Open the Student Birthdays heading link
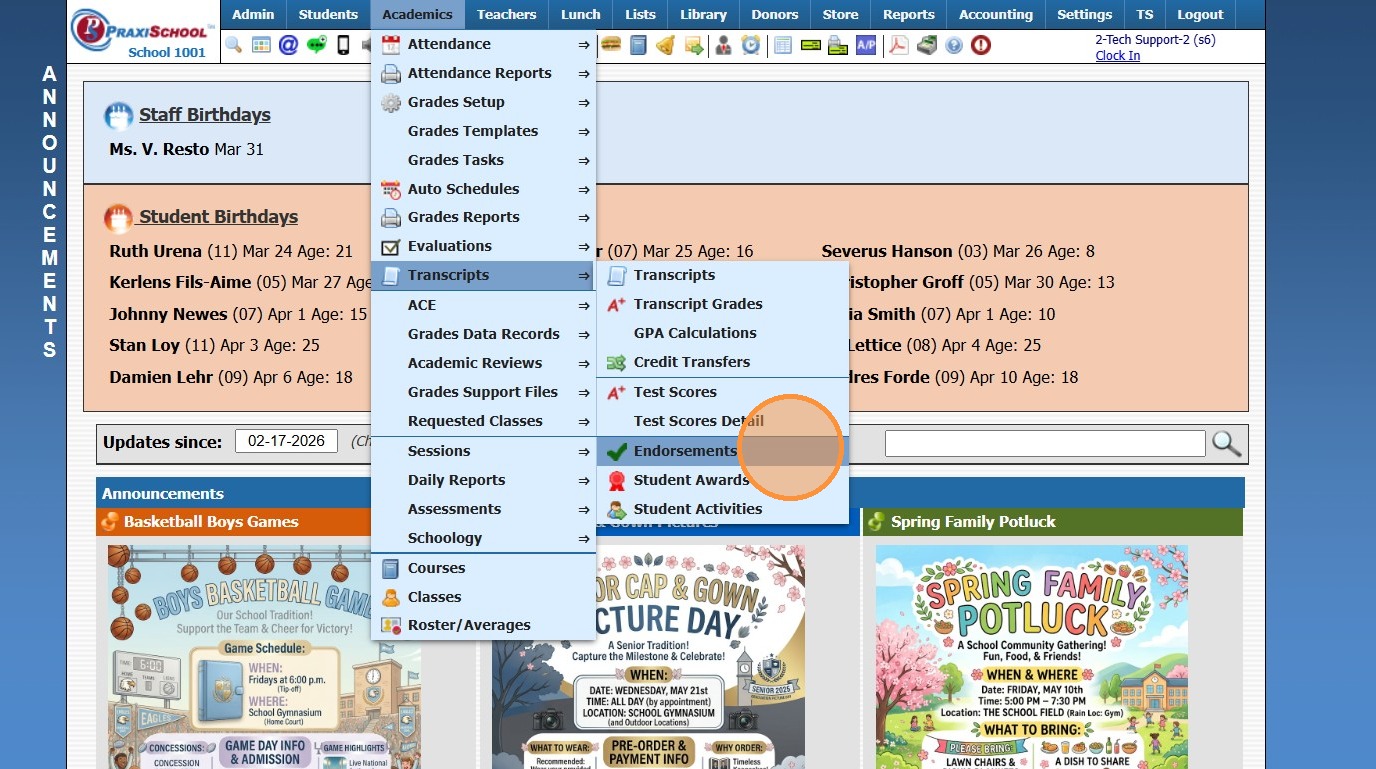1376x769 pixels. click(219, 217)
